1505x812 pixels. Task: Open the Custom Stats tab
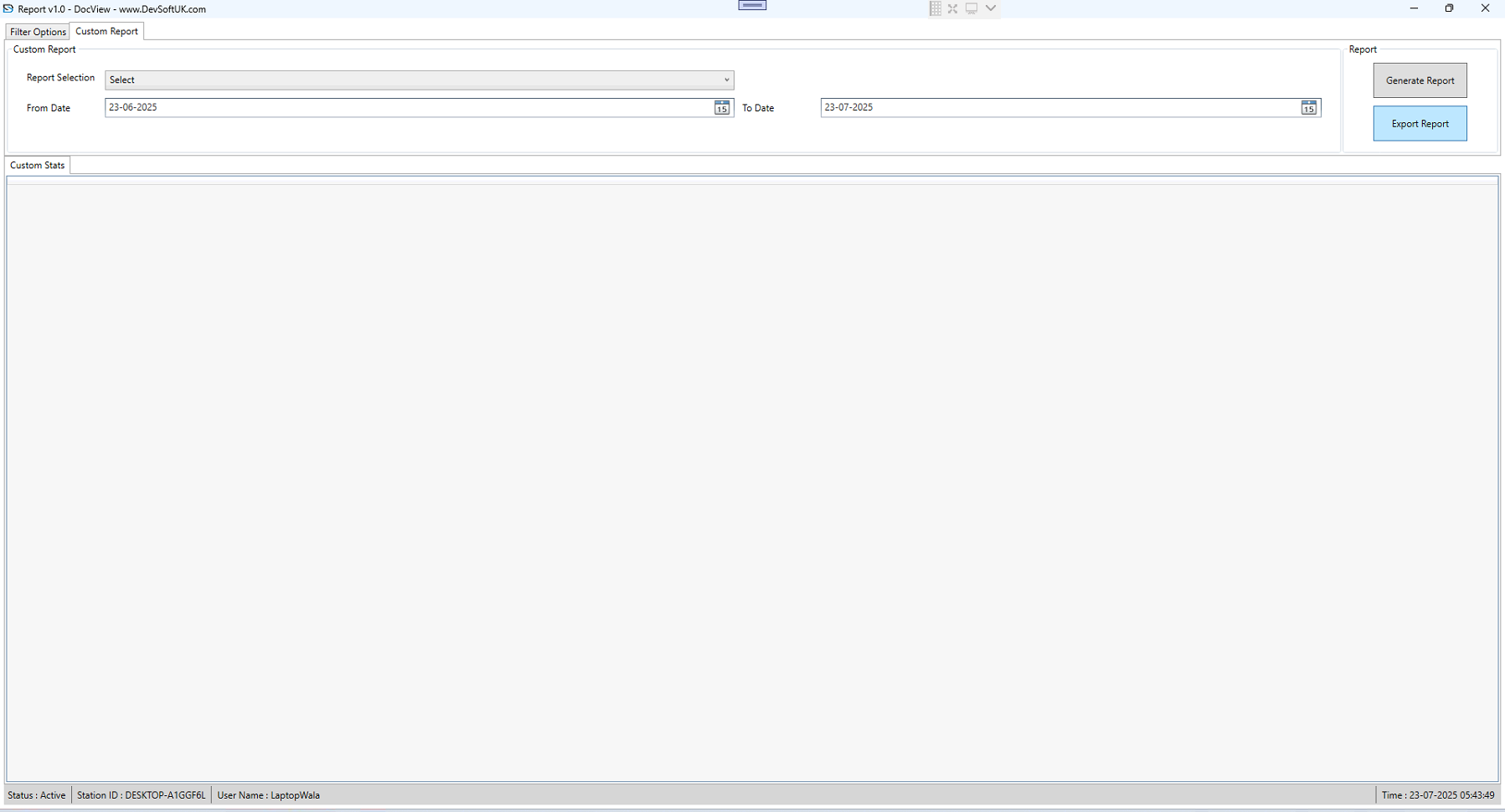[37, 166]
